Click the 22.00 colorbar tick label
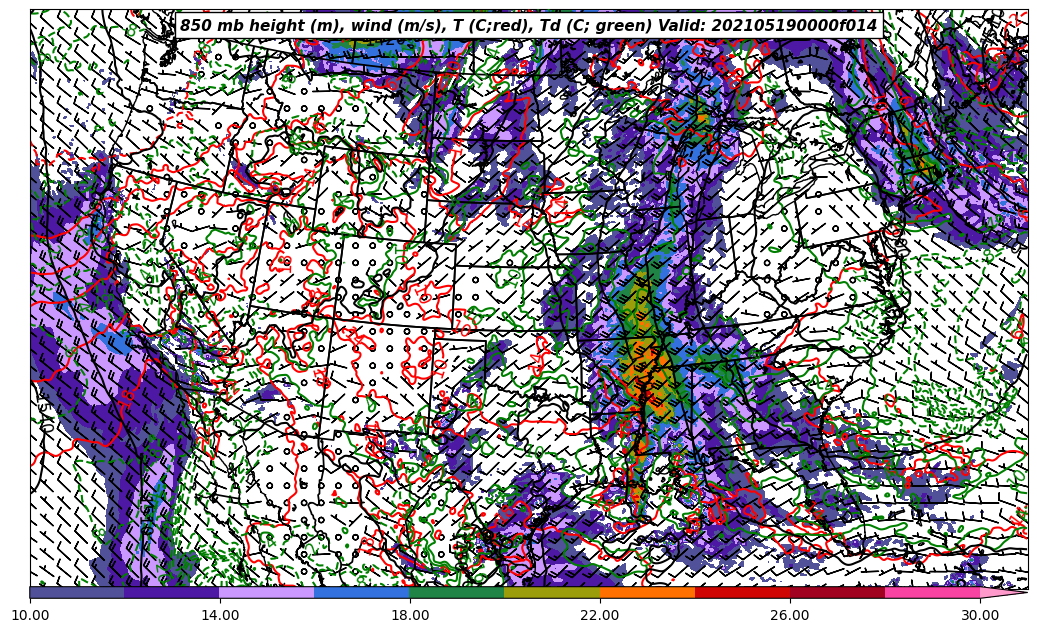 (600, 616)
